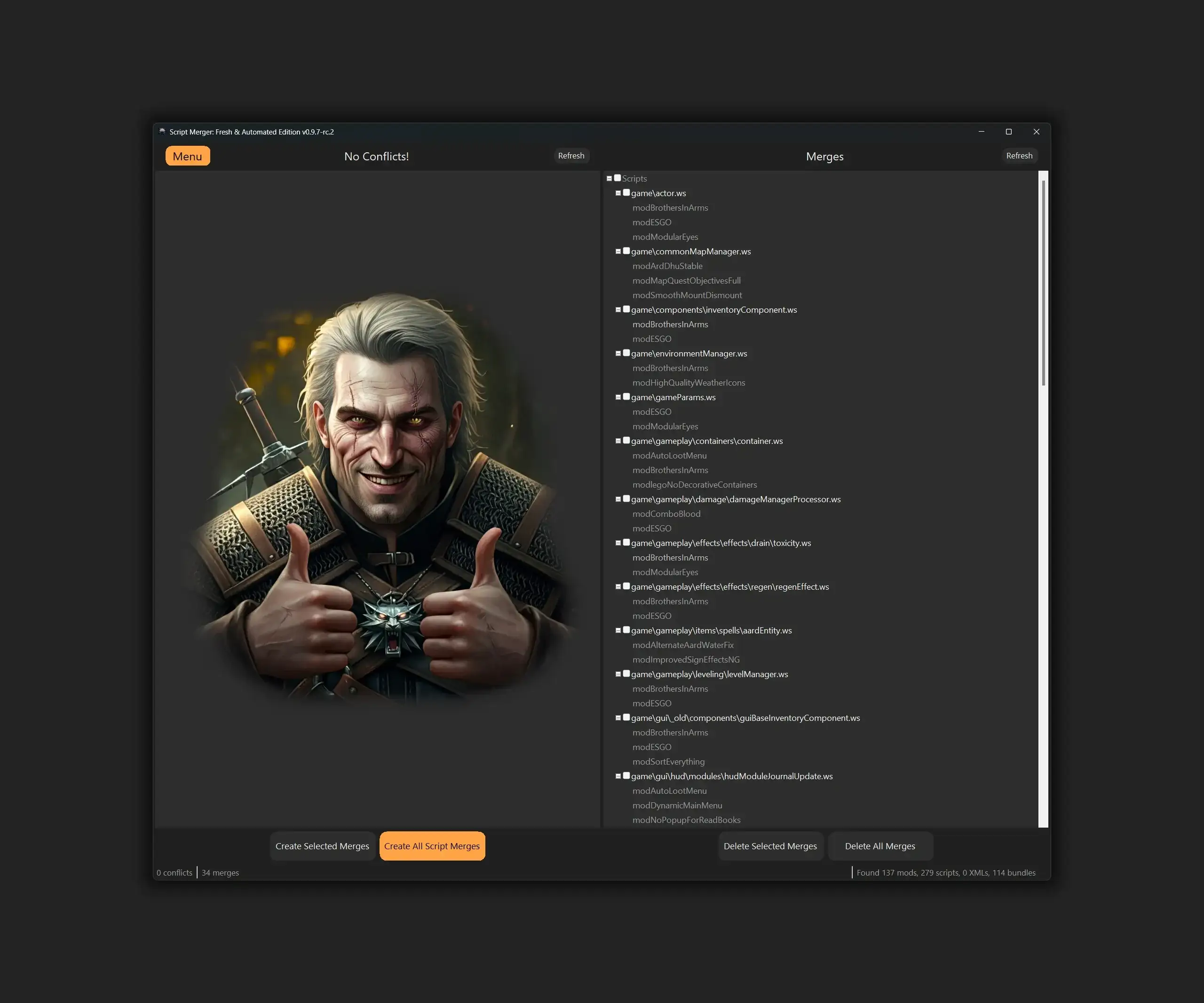Check the game\commonMapManager.ws checkbox
1204x1003 pixels.
[626, 251]
